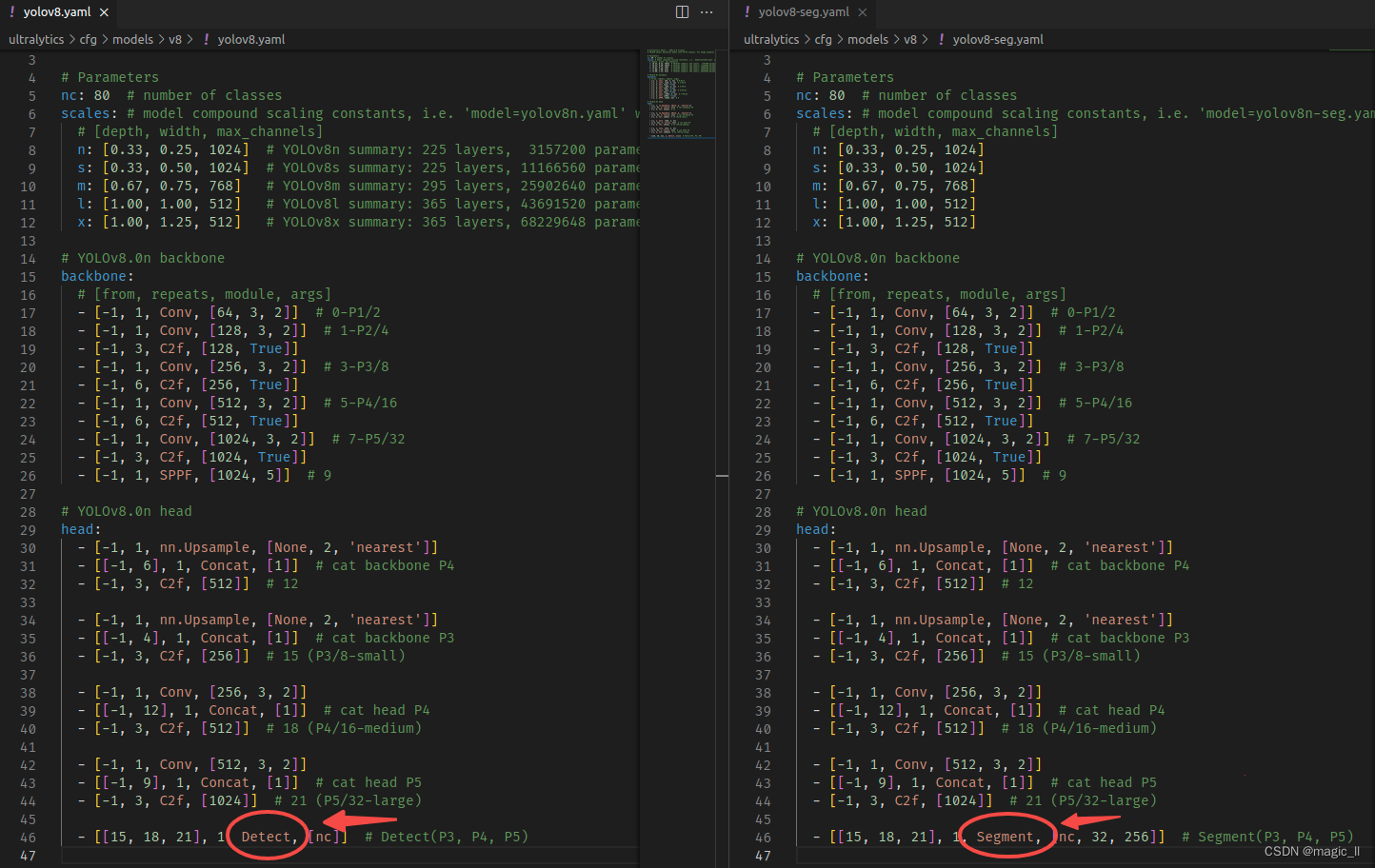This screenshot has height=868, width=1375.
Task: Click 'scales:' key in yolov8-seg.yaml editor
Action: tap(825, 113)
